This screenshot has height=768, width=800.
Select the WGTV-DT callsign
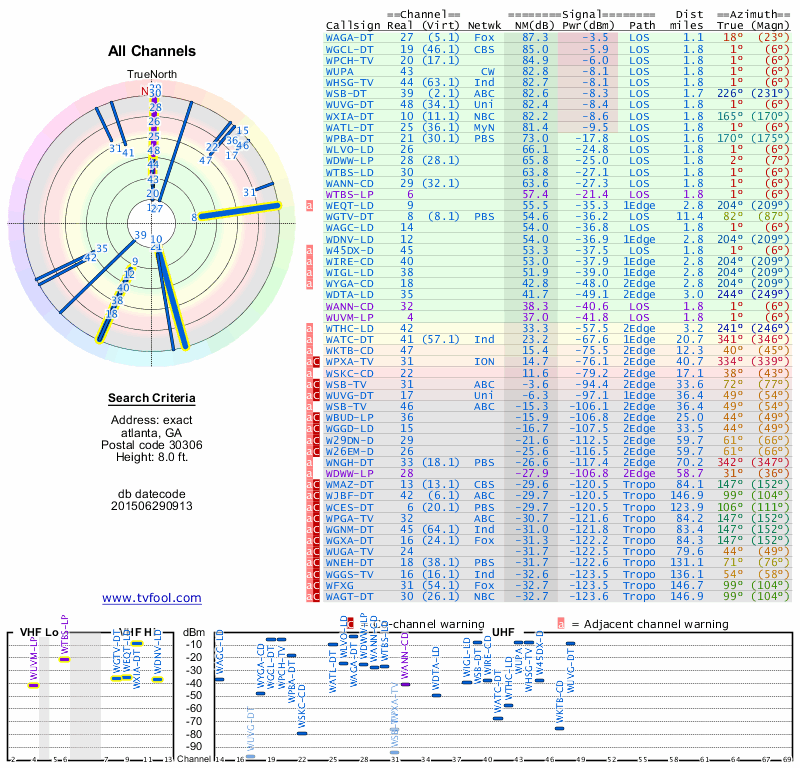click(349, 216)
